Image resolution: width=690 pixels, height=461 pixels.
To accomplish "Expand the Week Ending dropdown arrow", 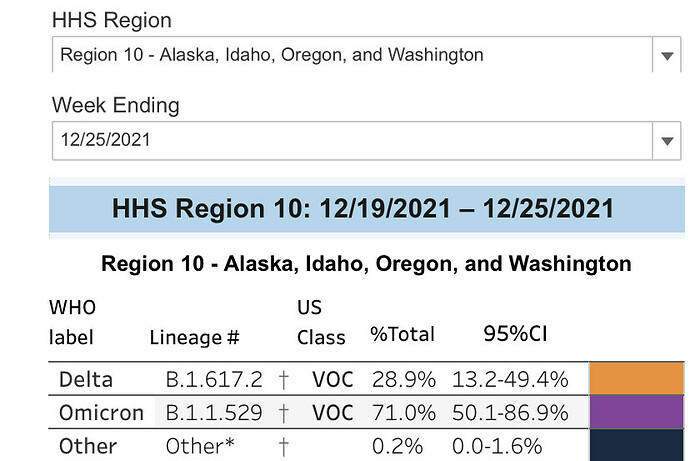I will click(x=666, y=141).
